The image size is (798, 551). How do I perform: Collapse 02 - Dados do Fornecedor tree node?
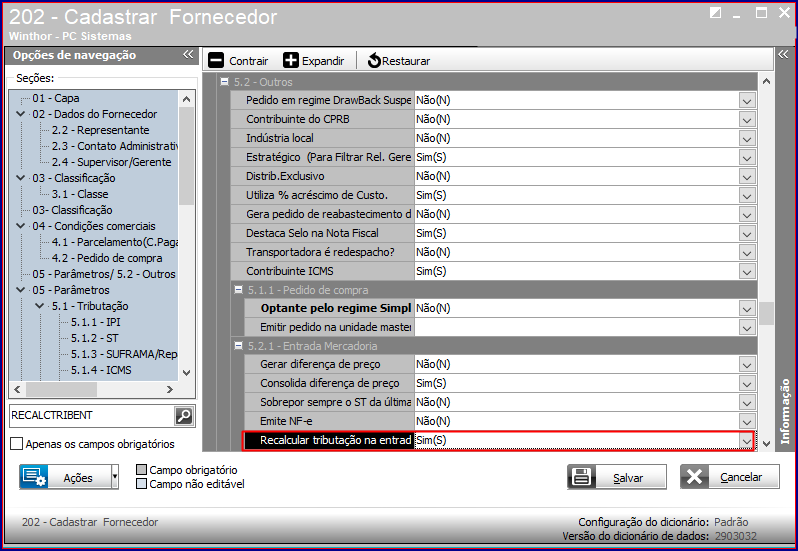pyautogui.click(x=21, y=114)
